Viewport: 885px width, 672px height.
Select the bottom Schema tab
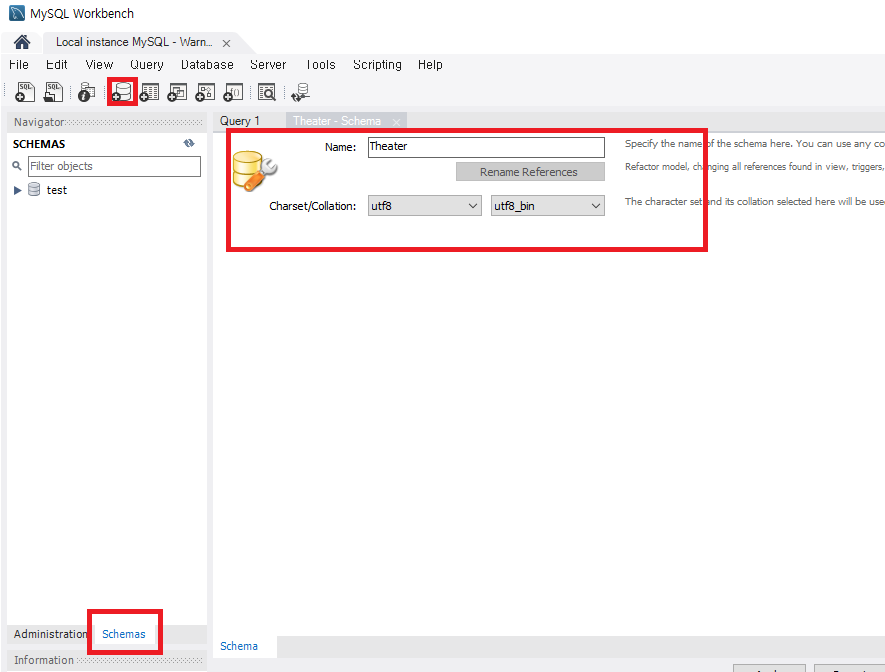pos(239,646)
